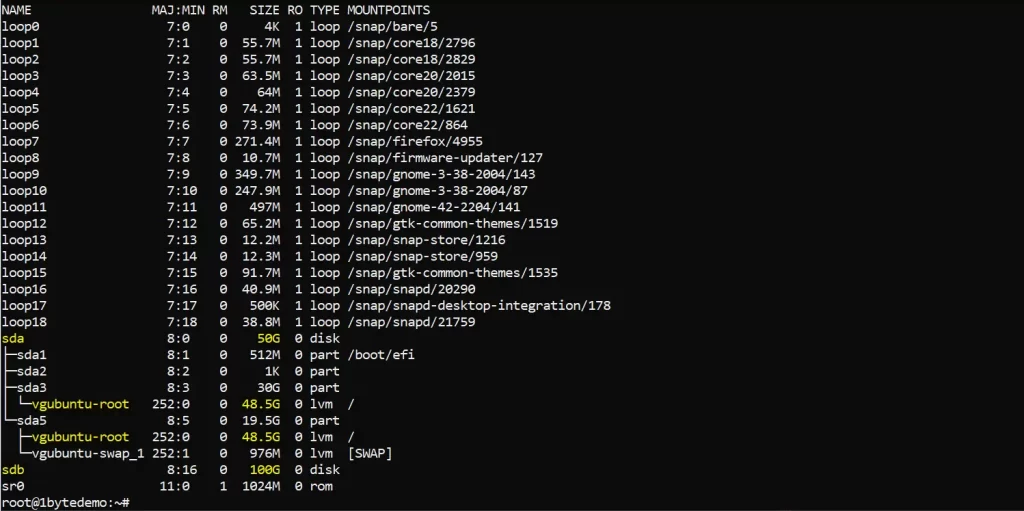The width and height of the screenshot is (1024, 511).
Task: Click the MOUNTPOINTS column header
Action: [x=389, y=10]
